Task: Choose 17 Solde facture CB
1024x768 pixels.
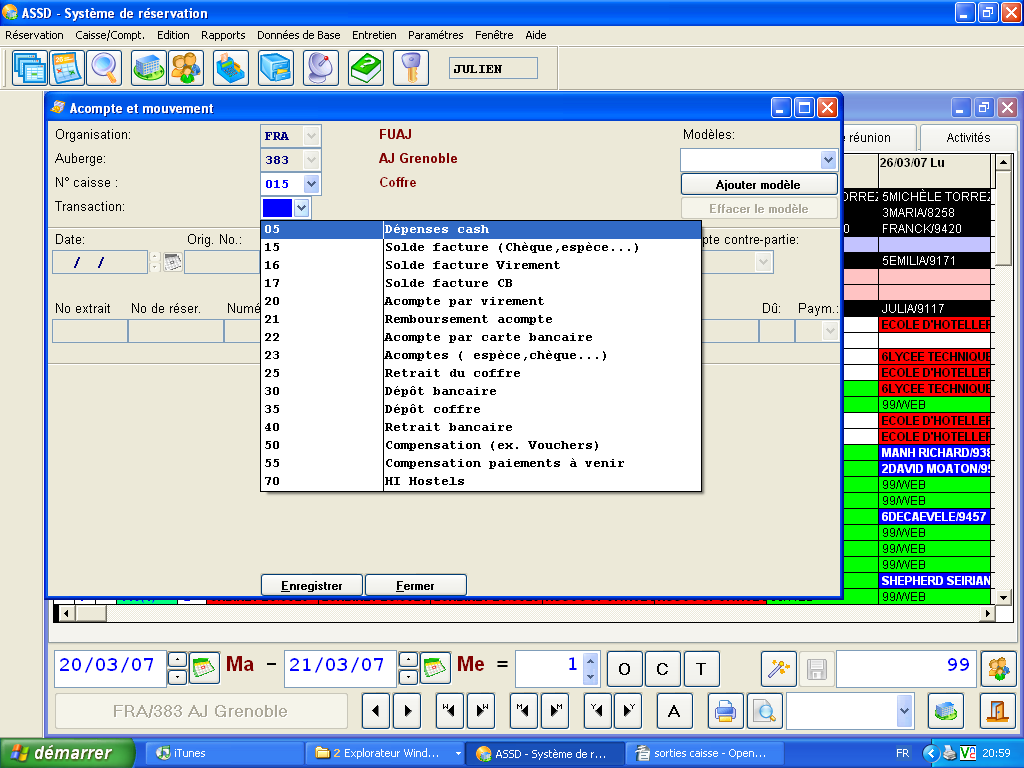Action: 481,283
